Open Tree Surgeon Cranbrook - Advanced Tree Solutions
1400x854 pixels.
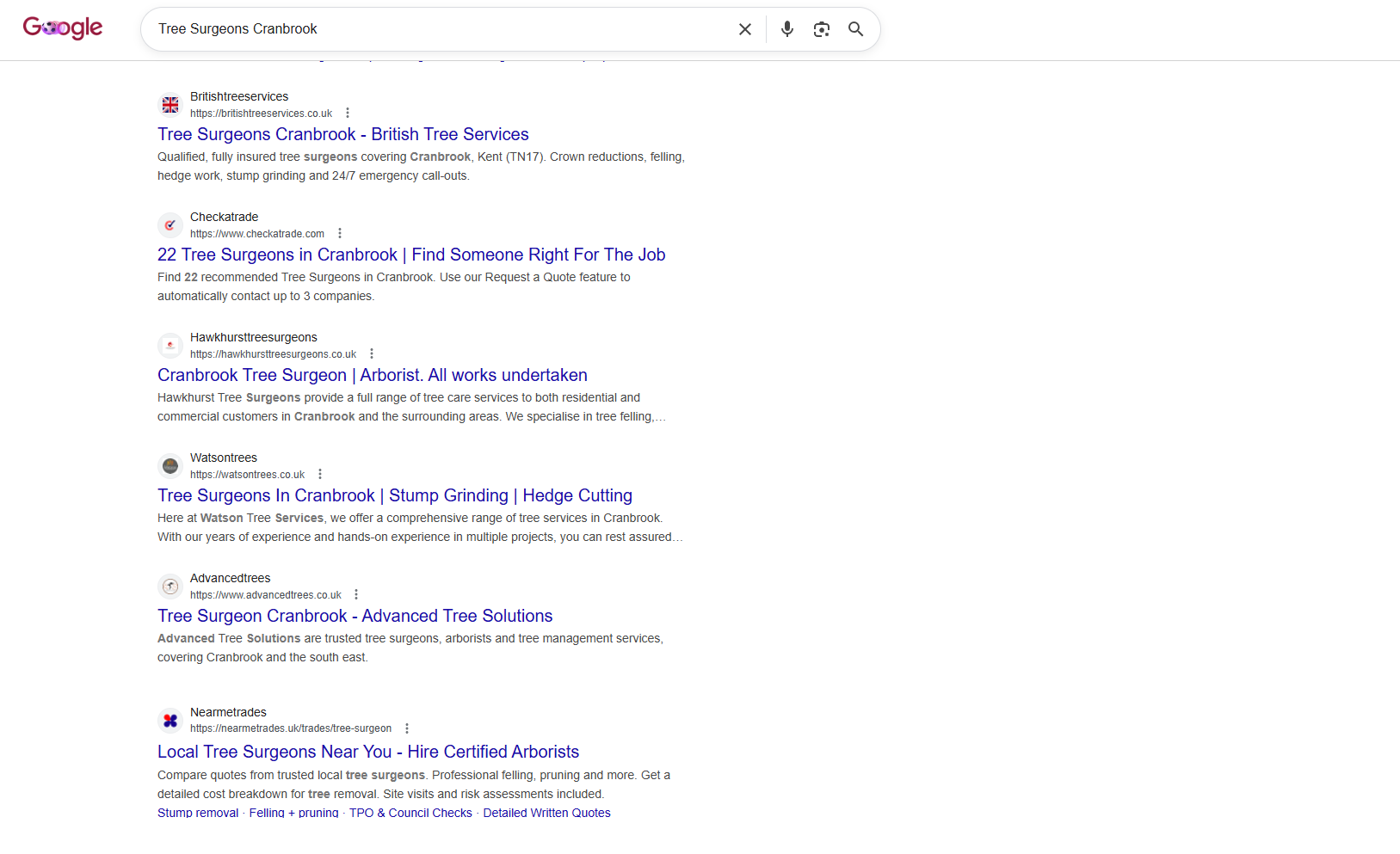(x=355, y=616)
